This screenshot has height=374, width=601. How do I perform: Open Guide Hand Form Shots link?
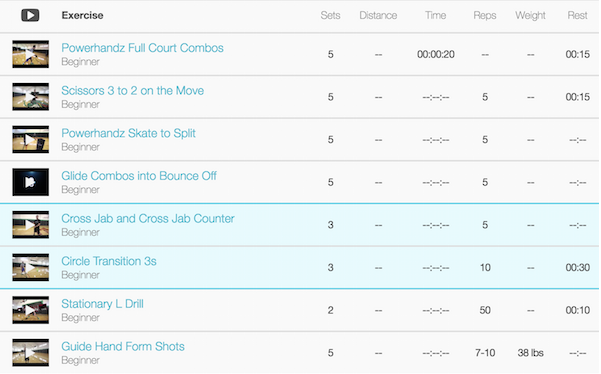pos(123,346)
